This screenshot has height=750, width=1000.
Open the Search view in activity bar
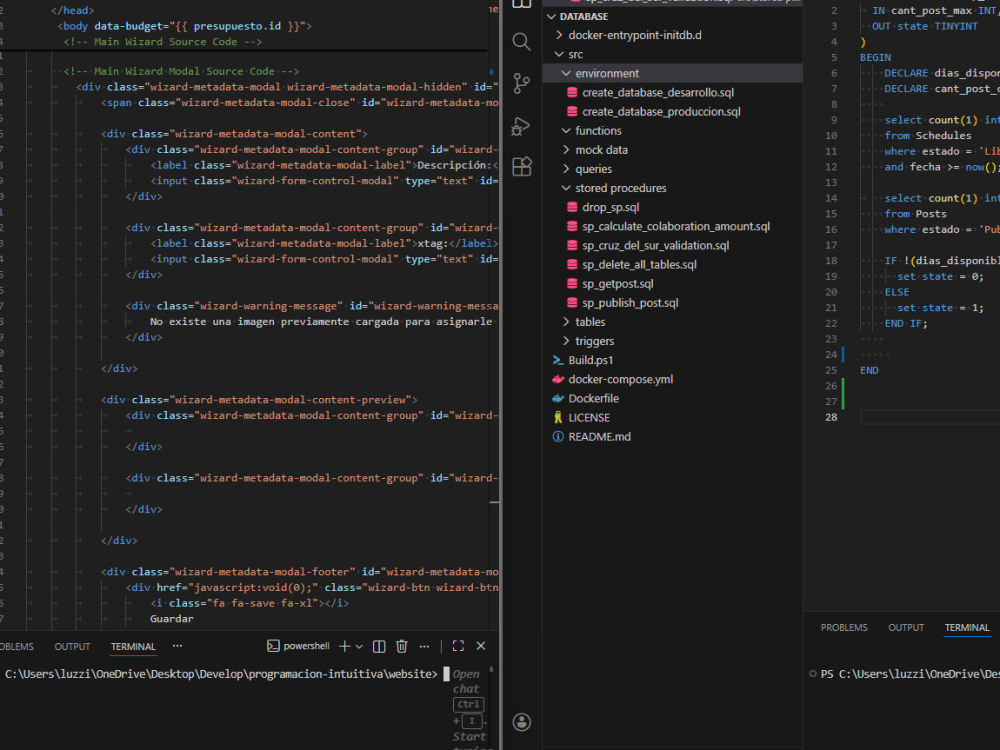point(521,42)
